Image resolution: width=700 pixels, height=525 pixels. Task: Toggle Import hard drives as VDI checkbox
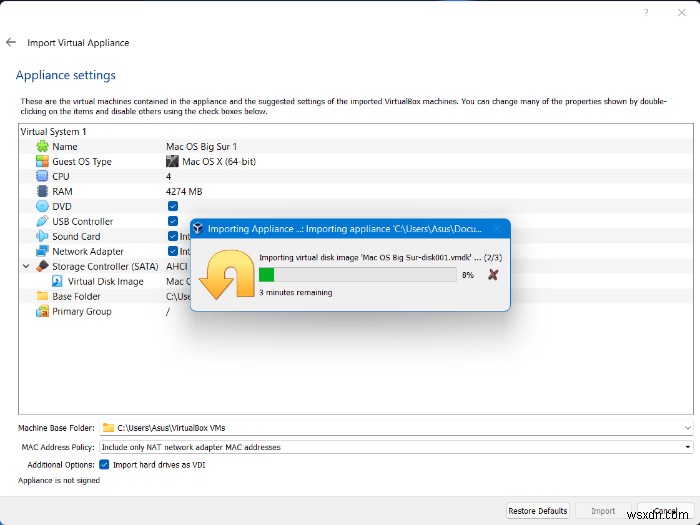point(104,465)
